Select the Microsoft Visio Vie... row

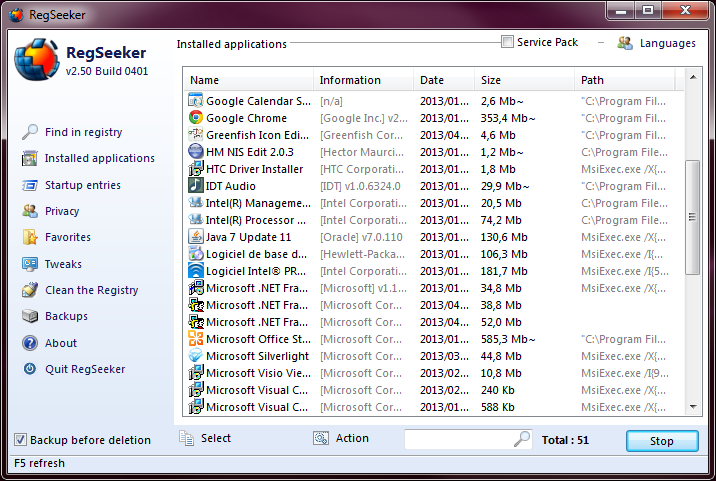tap(434, 373)
